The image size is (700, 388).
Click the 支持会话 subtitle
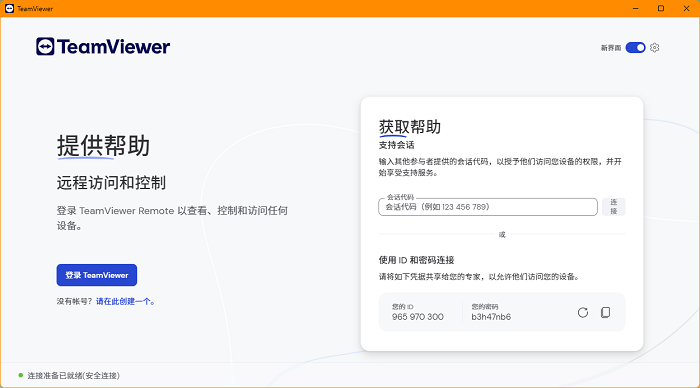click(x=396, y=145)
